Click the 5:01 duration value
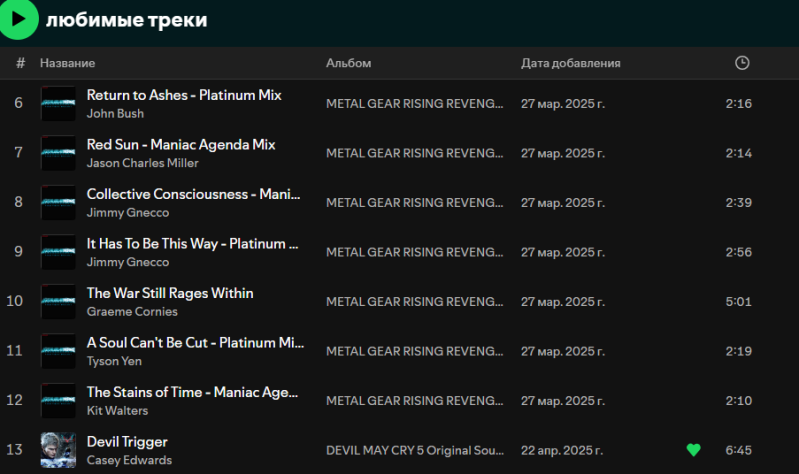Viewport: 799px width, 474px height. pyautogui.click(x=738, y=301)
